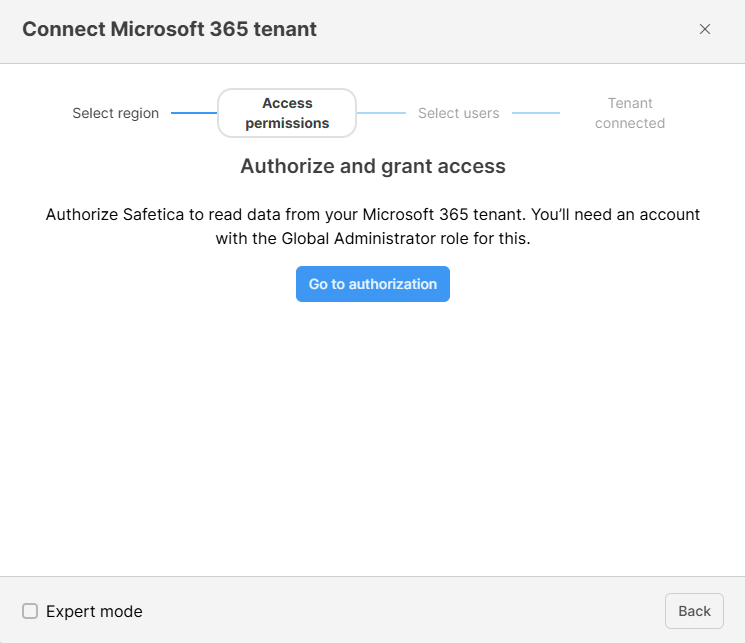745x643 pixels.
Task: Click the Go to authorization button
Action: [372, 284]
